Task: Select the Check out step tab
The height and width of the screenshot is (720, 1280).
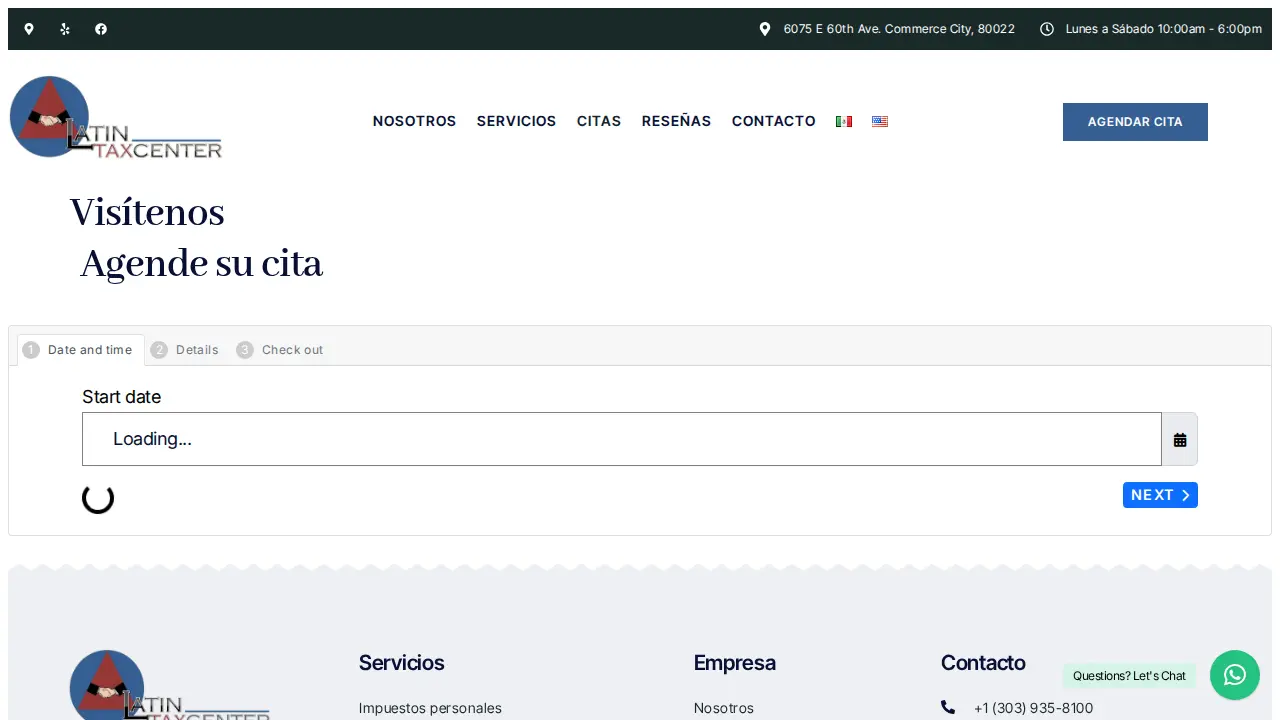Action: [281, 350]
